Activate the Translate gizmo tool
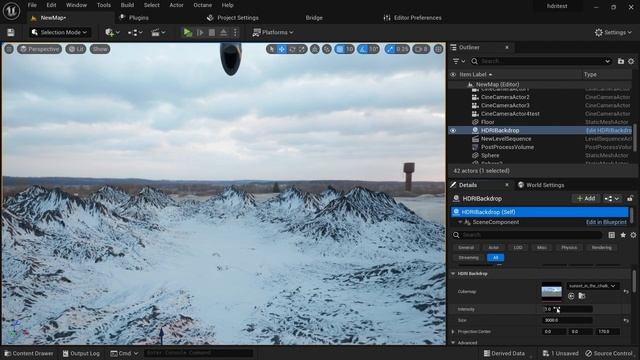This screenshot has width=640, height=360. point(282,49)
